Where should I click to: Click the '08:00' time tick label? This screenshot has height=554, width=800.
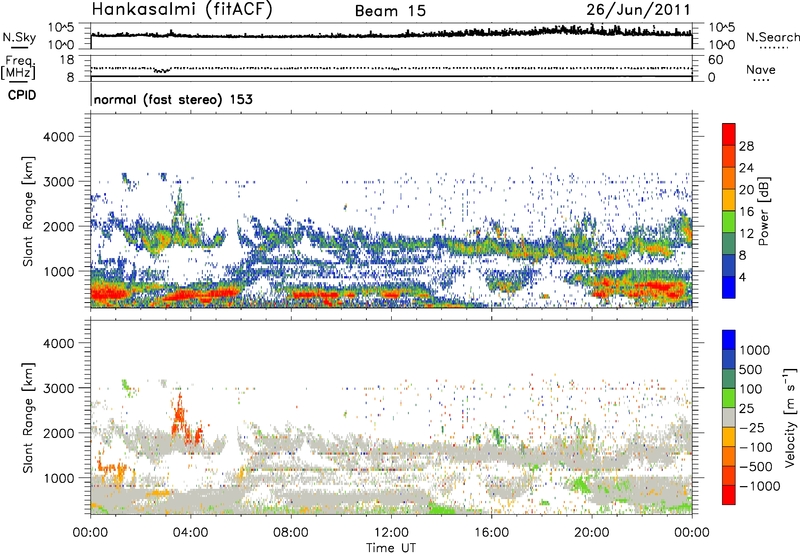coord(290,533)
